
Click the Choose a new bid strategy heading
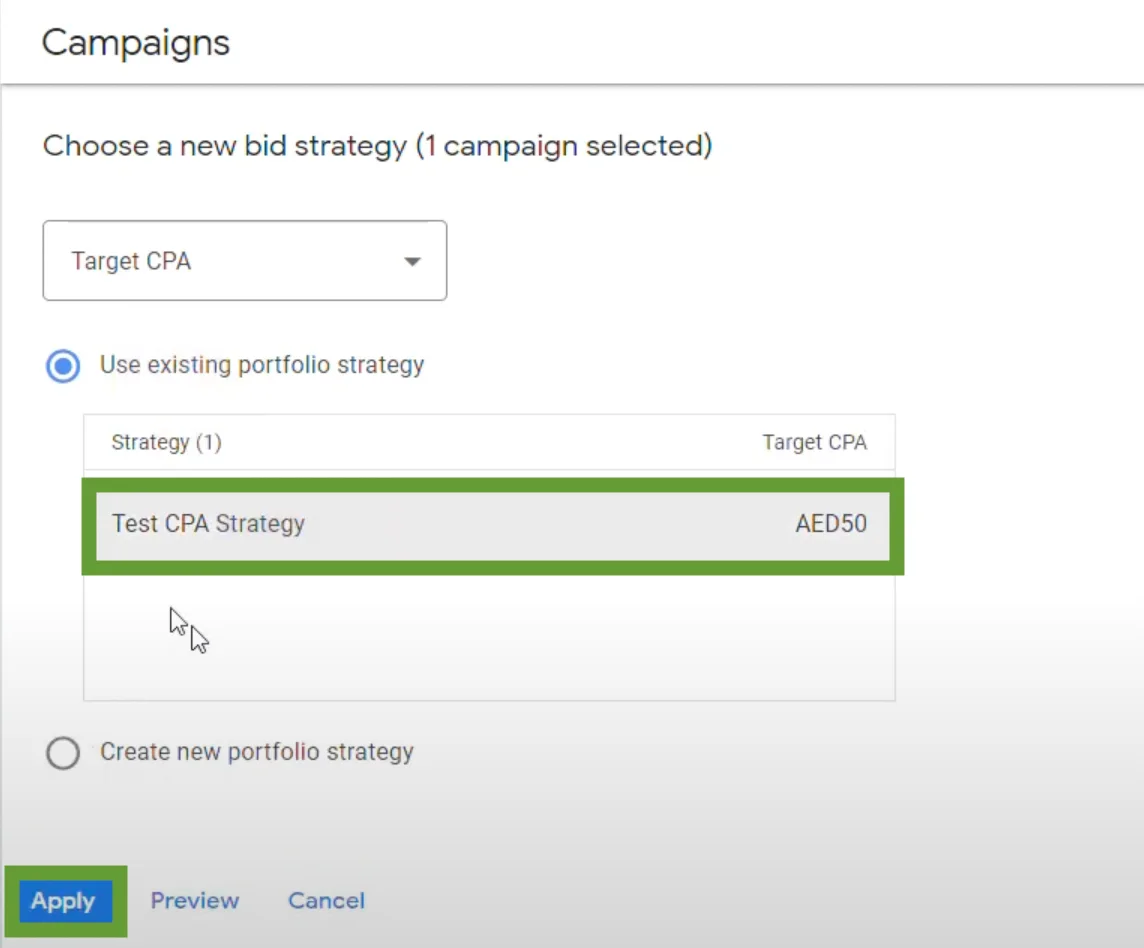point(377,146)
